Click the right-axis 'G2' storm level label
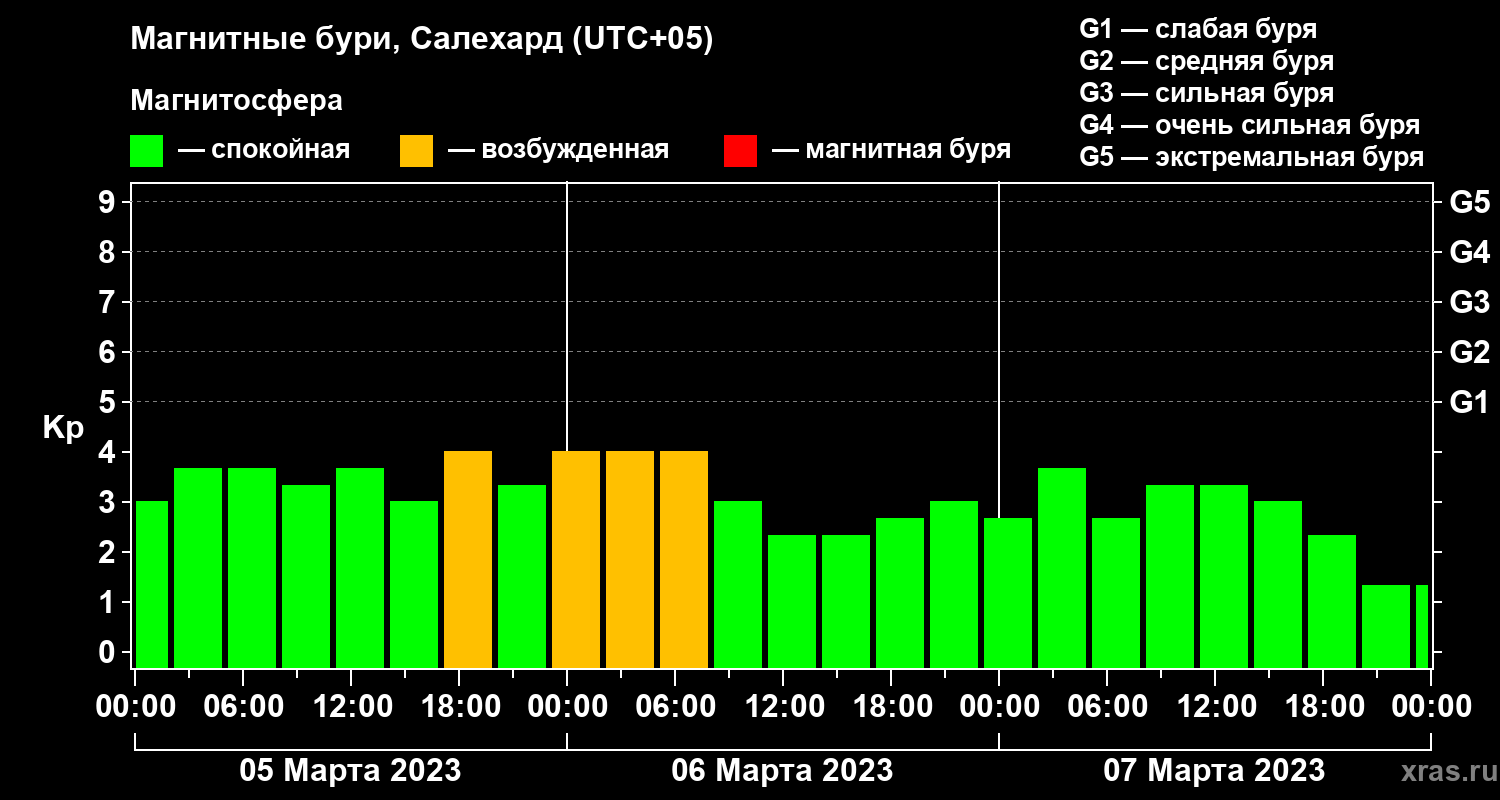 pyautogui.click(x=1469, y=352)
